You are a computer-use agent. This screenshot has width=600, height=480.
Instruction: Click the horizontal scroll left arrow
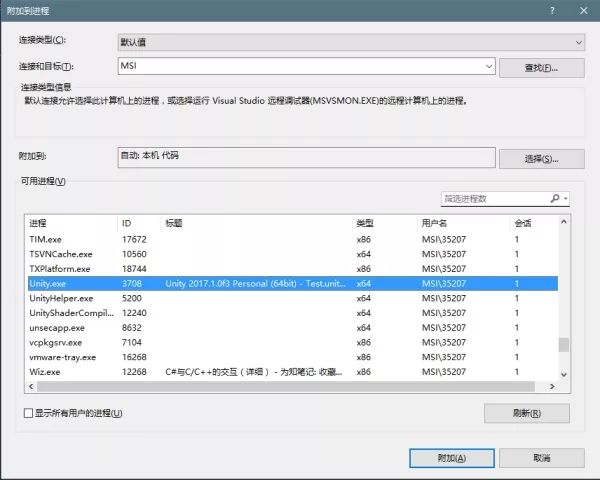(31, 387)
